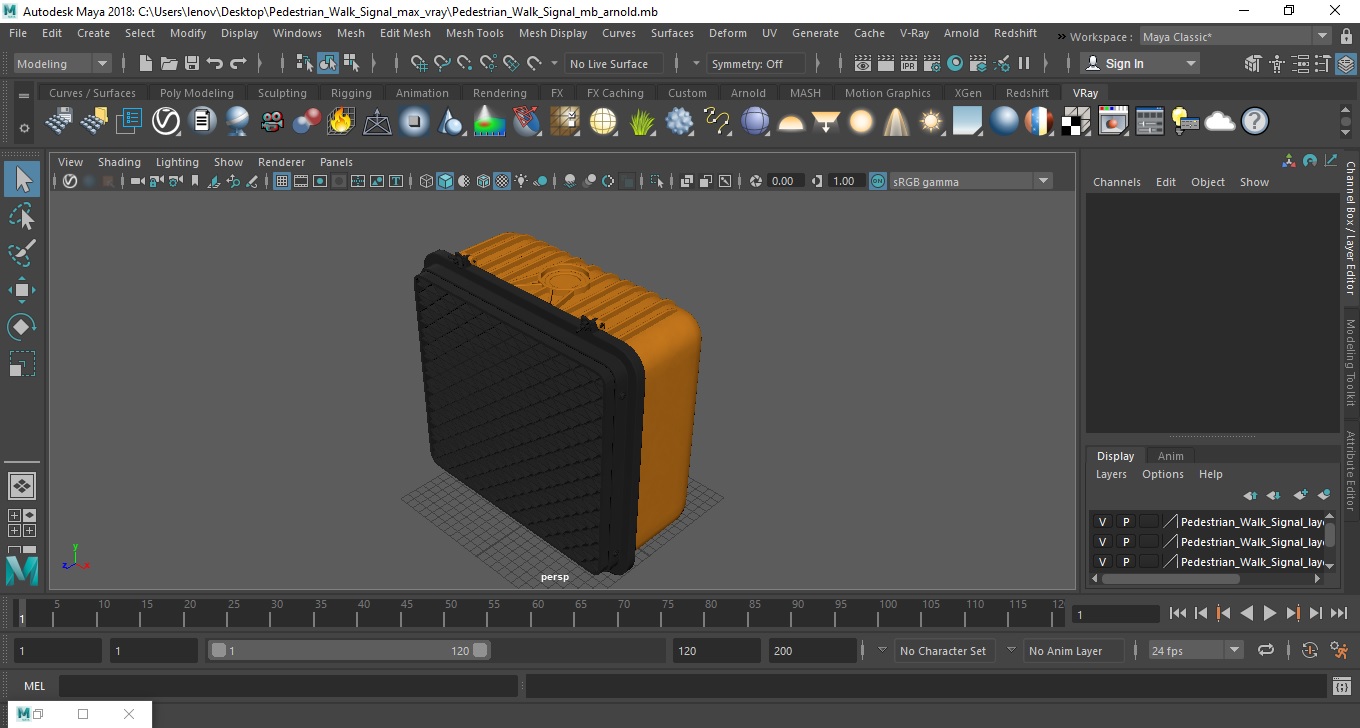Click the V-Ray logo shelf icon
1360x728 pixels.
click(x=165, y=121)
